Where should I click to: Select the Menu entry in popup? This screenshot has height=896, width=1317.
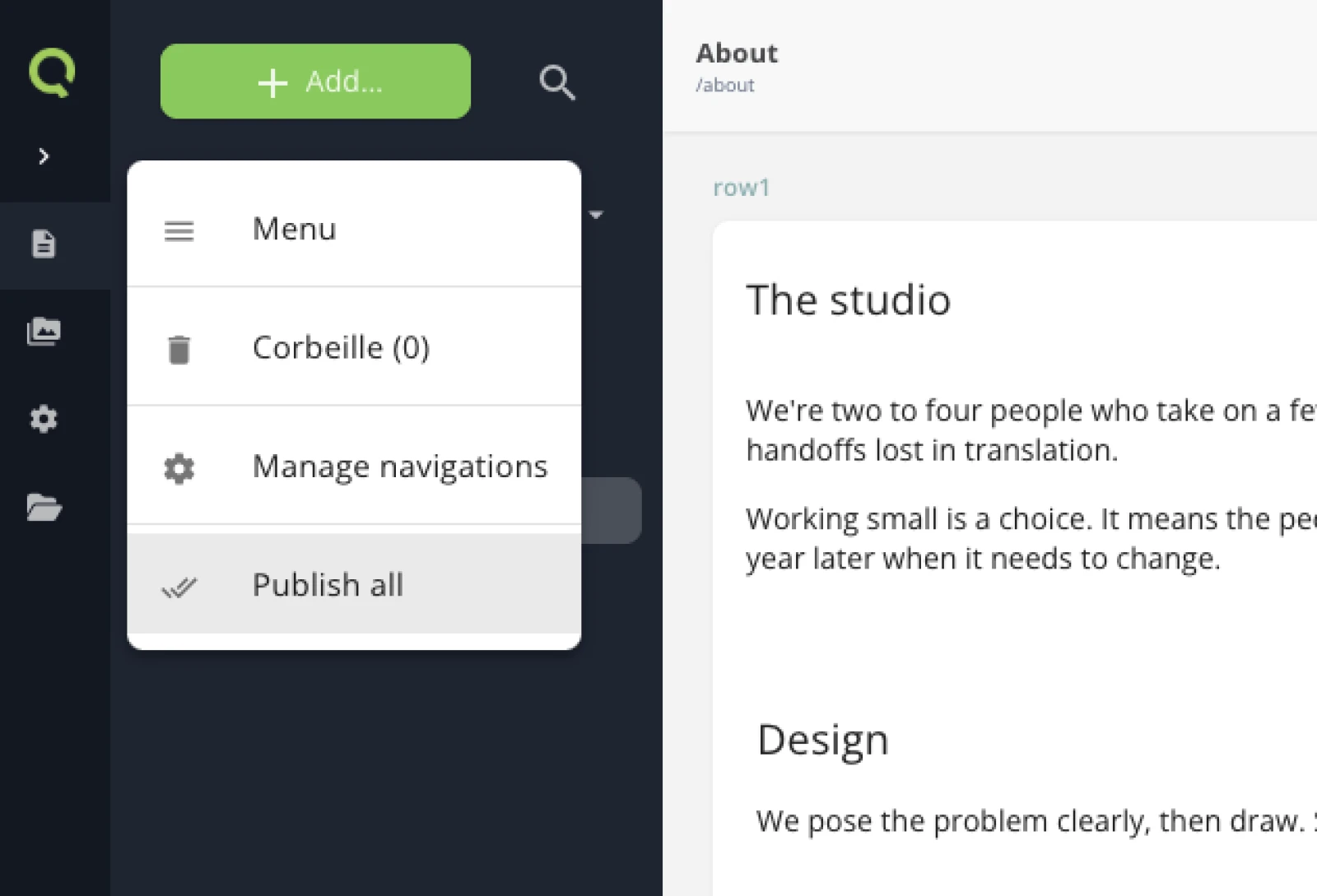pos(354,229)
